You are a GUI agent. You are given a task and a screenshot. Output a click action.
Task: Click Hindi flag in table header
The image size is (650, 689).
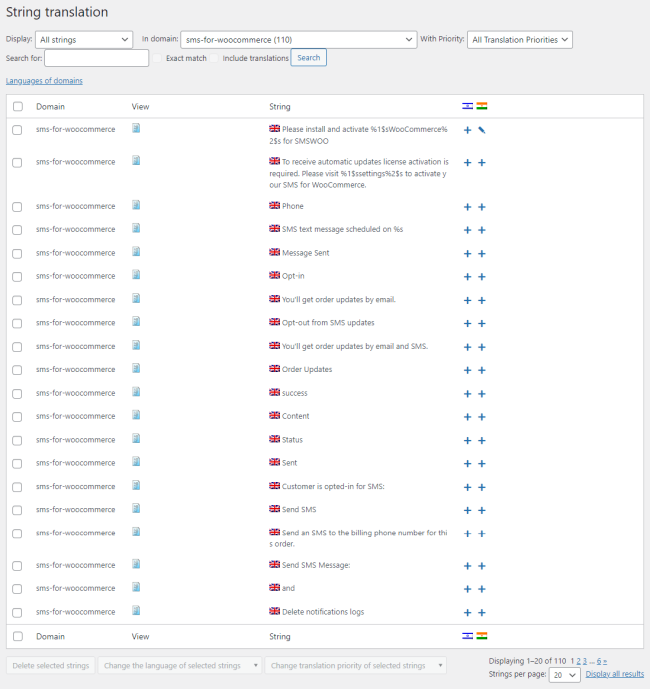[x=482, y=106]
